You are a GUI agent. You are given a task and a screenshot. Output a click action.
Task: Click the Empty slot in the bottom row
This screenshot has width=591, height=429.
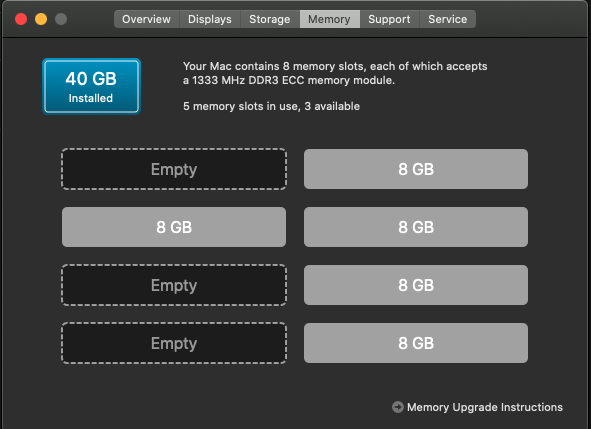tap(174, 343)
